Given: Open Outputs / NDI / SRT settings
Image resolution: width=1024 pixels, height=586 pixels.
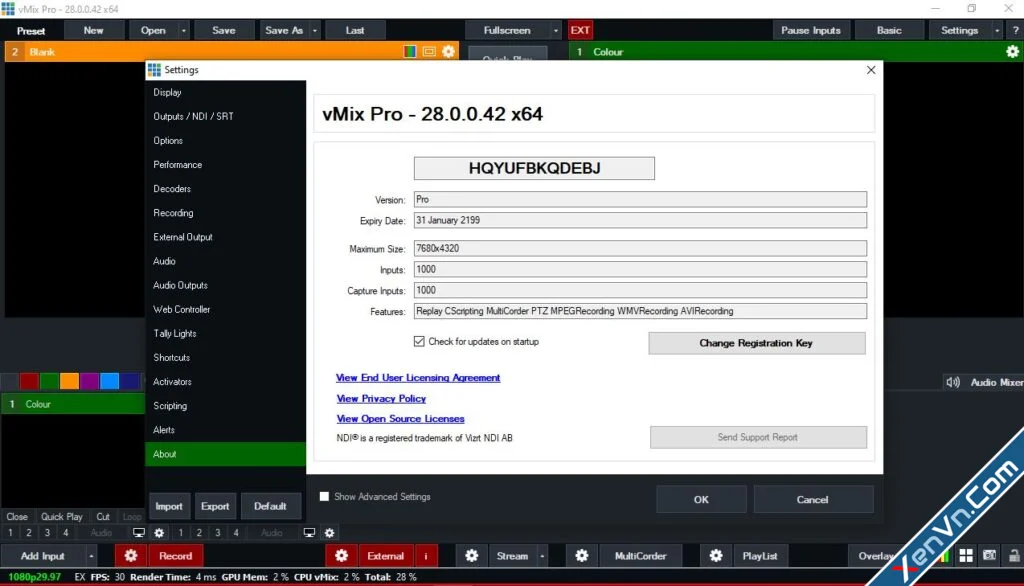Looking at the screenshot, I should click(225, 116).
